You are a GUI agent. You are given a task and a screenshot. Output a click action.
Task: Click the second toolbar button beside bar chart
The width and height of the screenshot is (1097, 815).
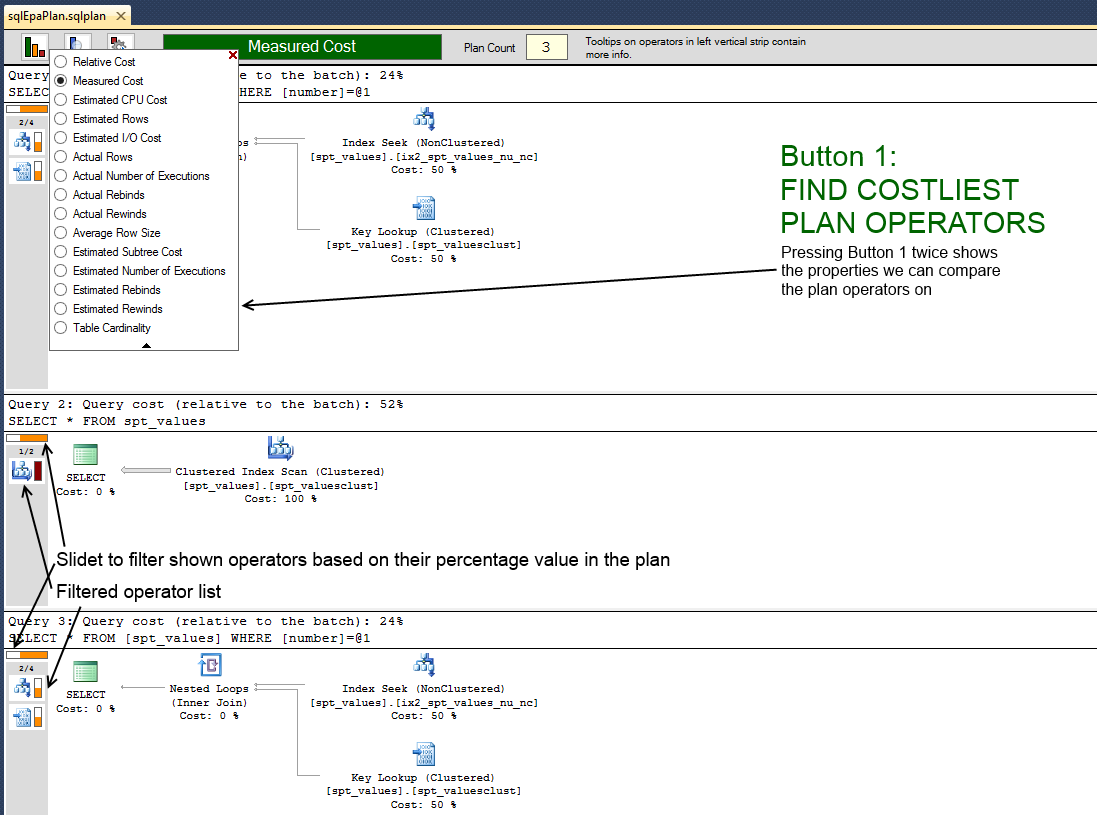pyautogui.click(x=78, y=42)
